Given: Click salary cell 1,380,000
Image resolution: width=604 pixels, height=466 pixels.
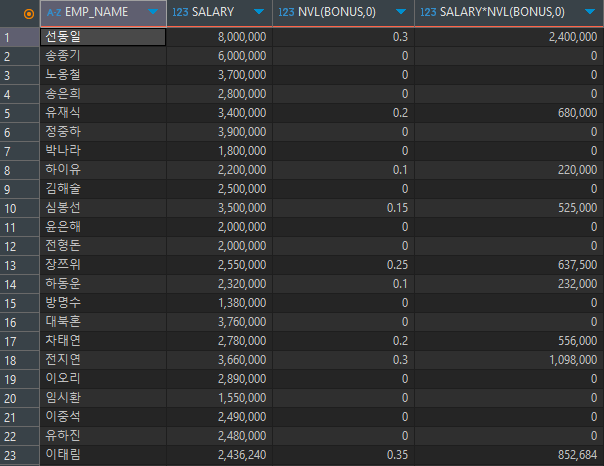Looking at the screenshot, I should [x=220, y=303].
